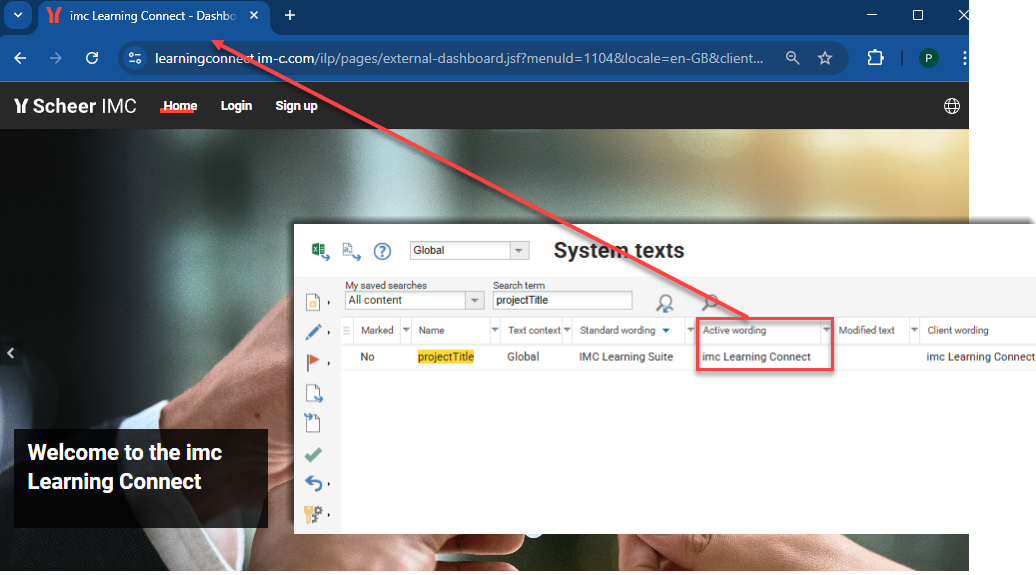Click the text export icon beside Excel

tap(352, 251)
